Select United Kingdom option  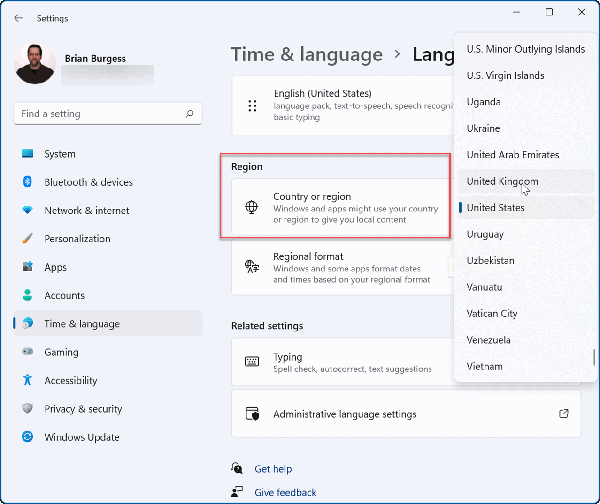click(526, 181)
